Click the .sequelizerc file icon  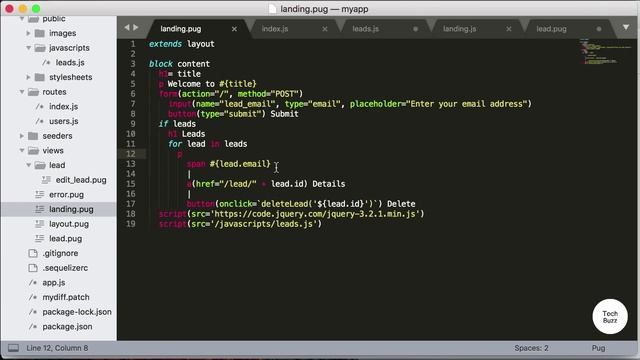(x=33, y=268)
